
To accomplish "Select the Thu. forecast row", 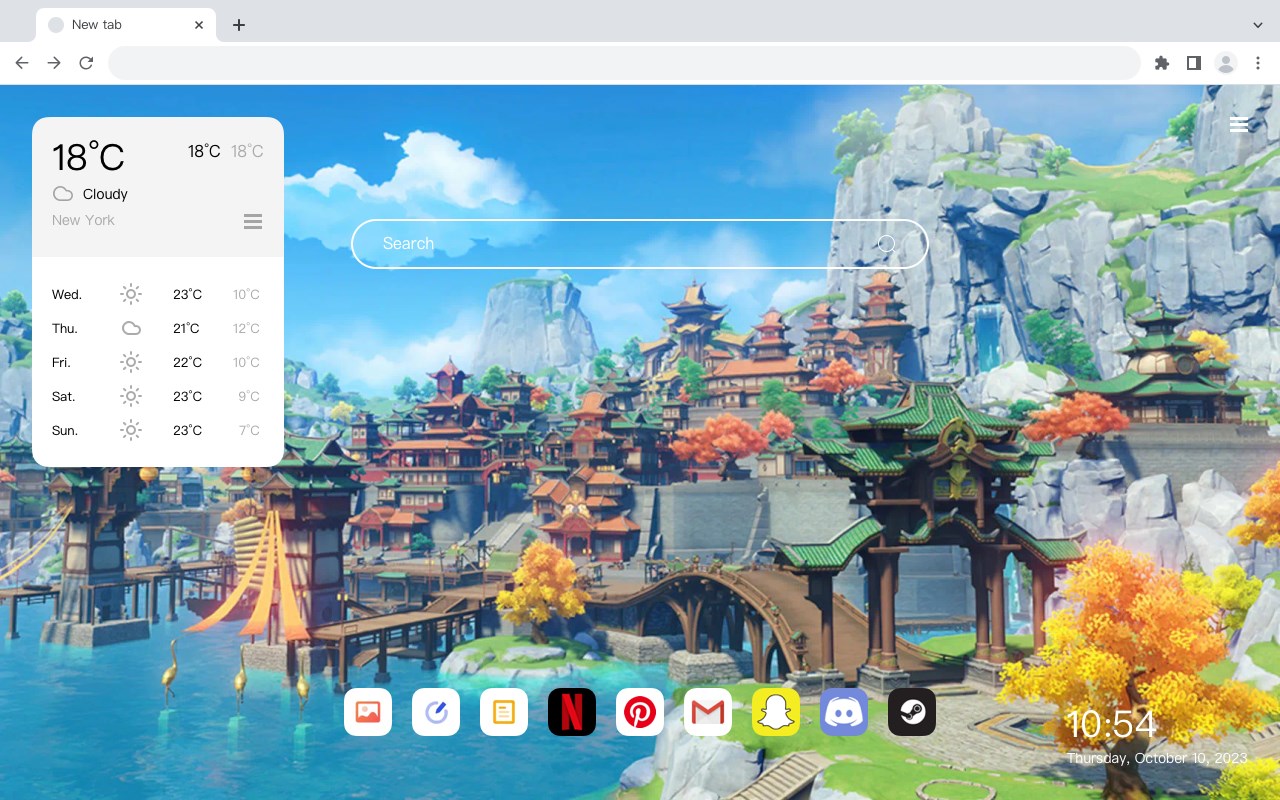I will [158, 328].
